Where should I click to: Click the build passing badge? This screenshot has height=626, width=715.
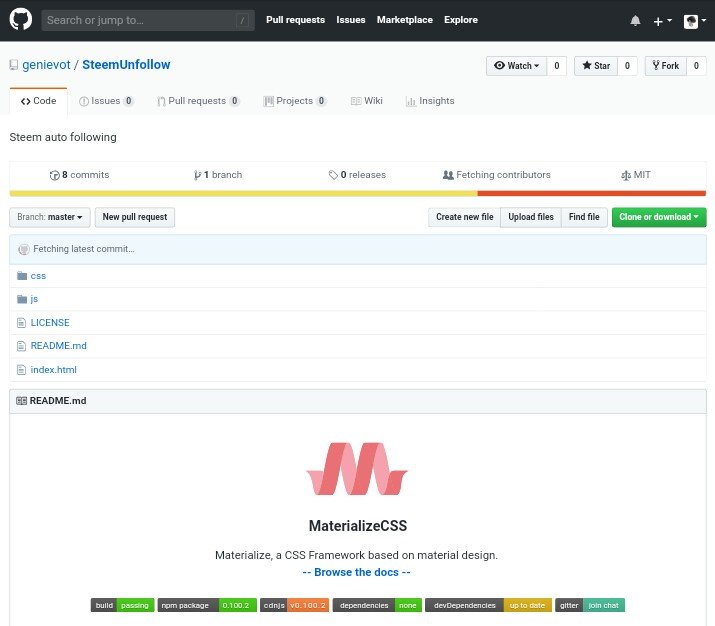[123, 605]
